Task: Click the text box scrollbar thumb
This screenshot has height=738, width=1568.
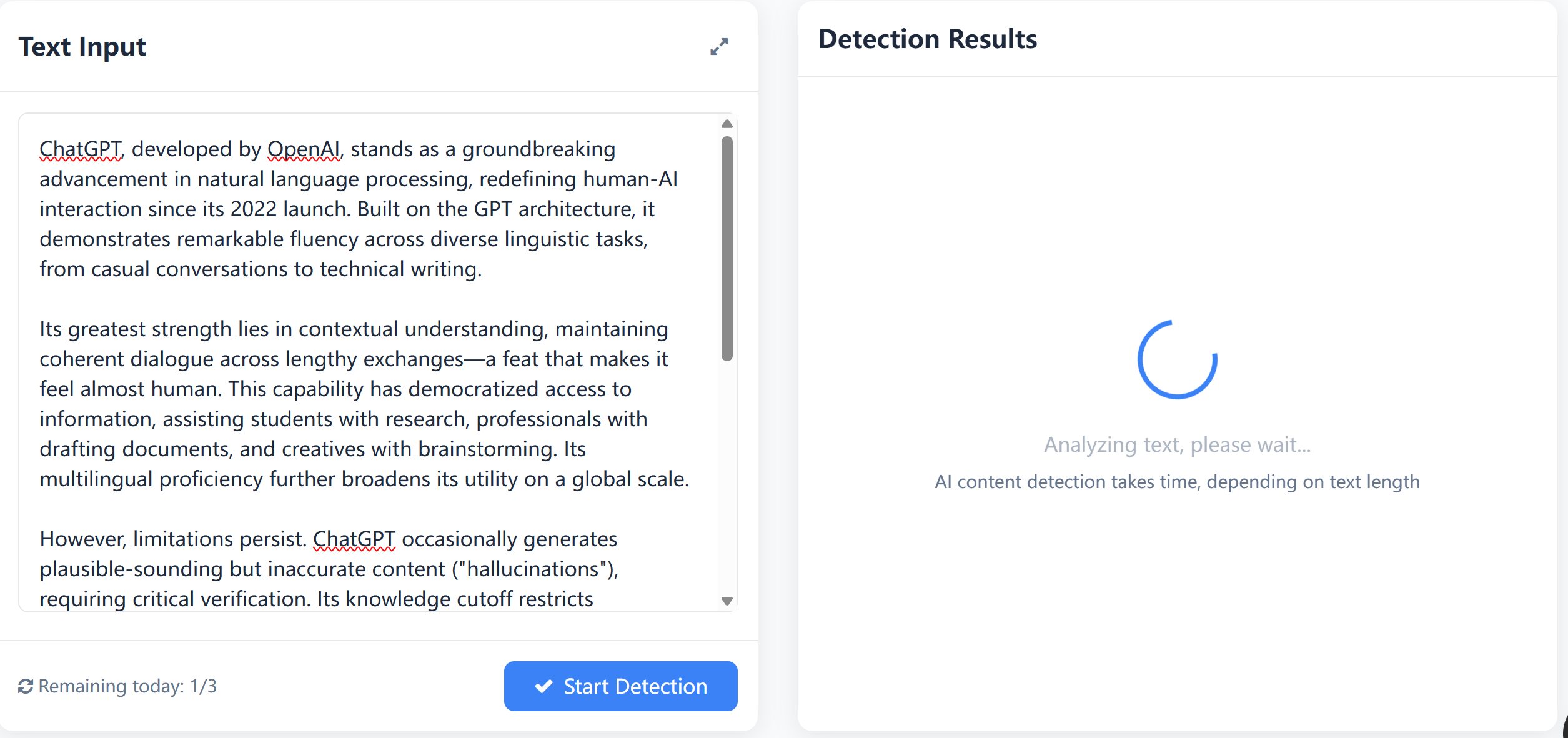Action: (727, 249)
